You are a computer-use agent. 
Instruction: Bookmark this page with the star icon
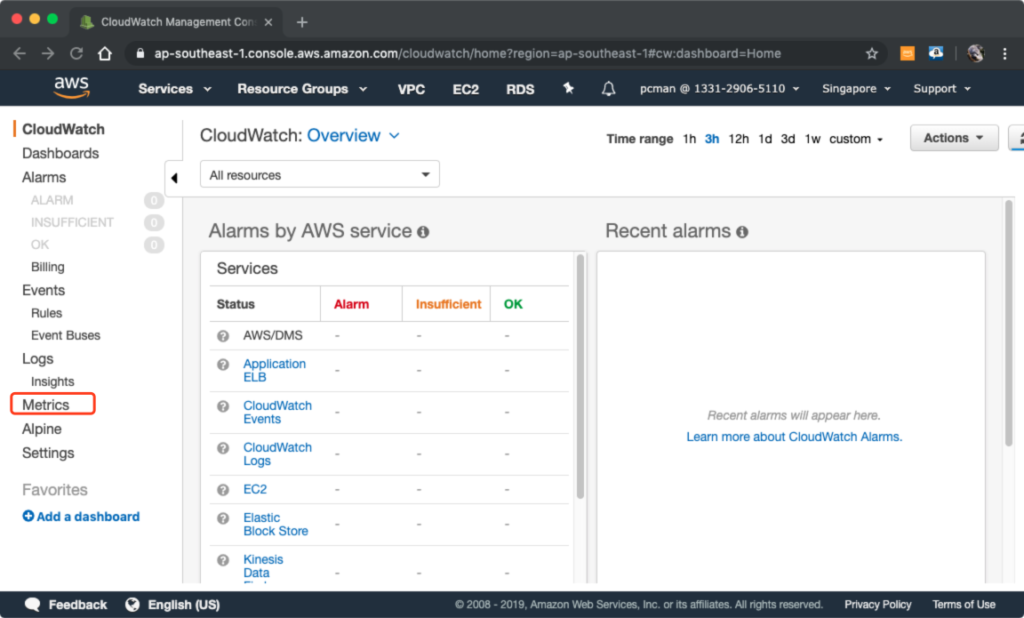(872, 54)
